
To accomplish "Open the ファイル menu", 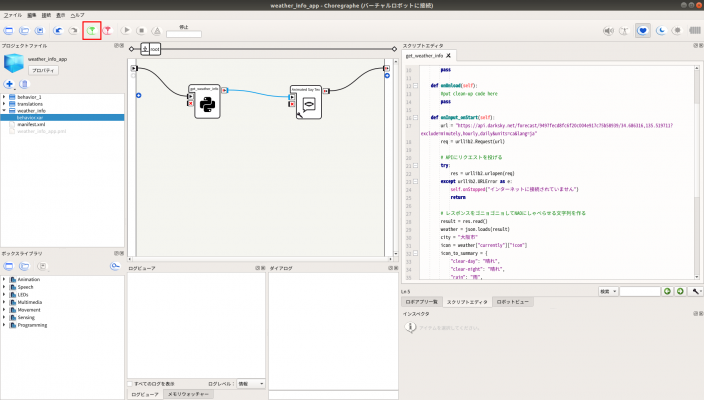I will pyautogui.click(x=12, y=15).
